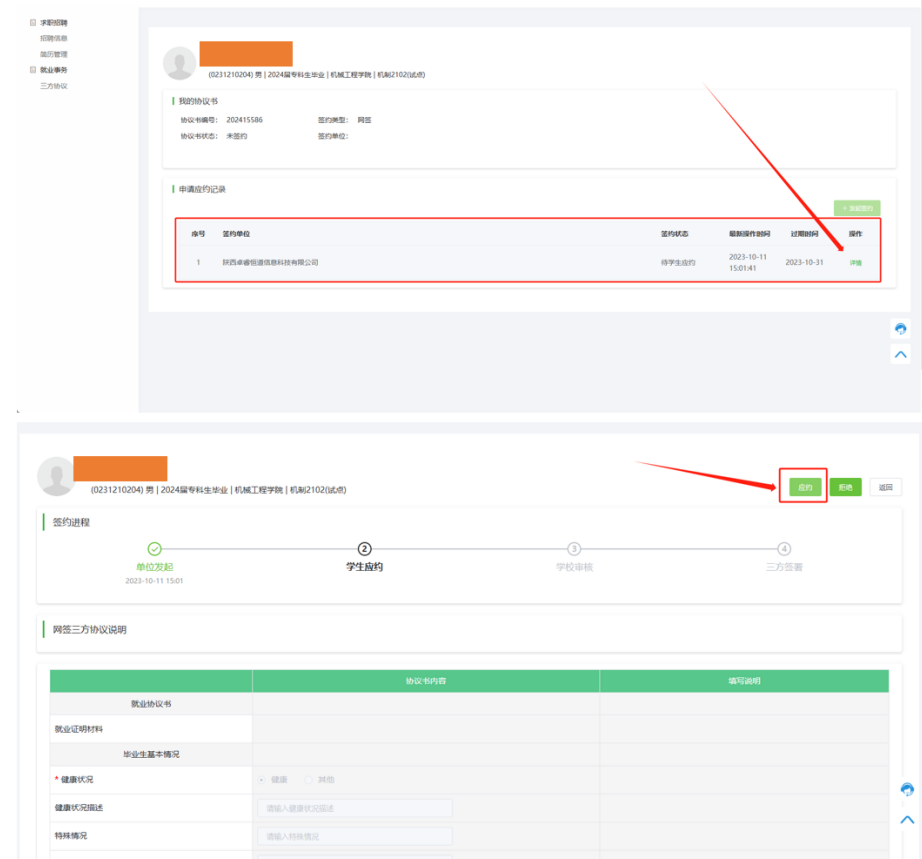Screen dimensions: 922x859
Task: Click the 网签三方协议说明 section heading
Action: (89, 630)
